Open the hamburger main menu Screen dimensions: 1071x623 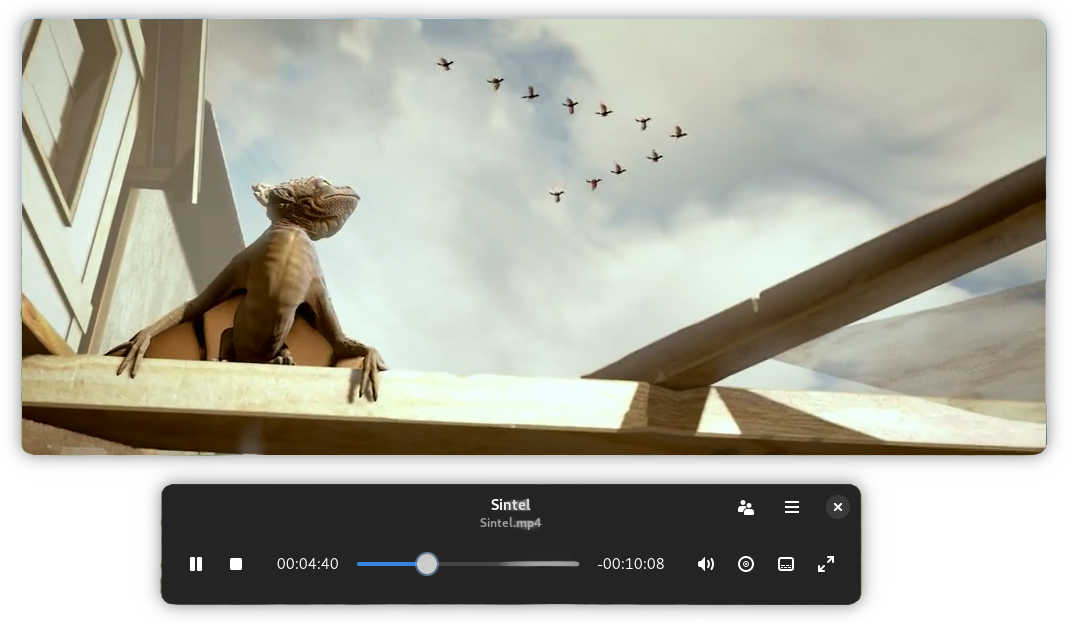tap(792, 507)
